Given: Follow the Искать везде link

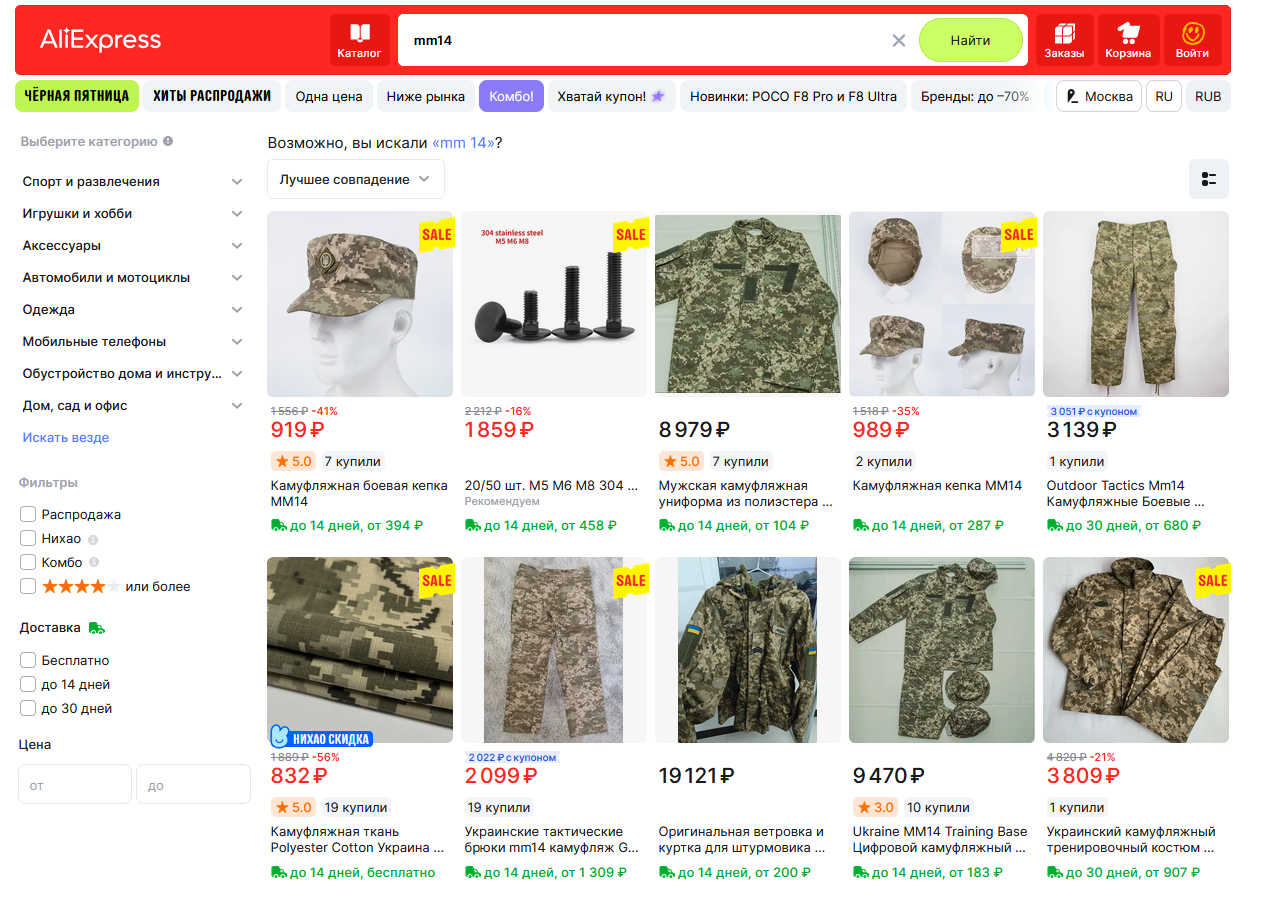Looking at the screenshot, I should tap(66, 438).
